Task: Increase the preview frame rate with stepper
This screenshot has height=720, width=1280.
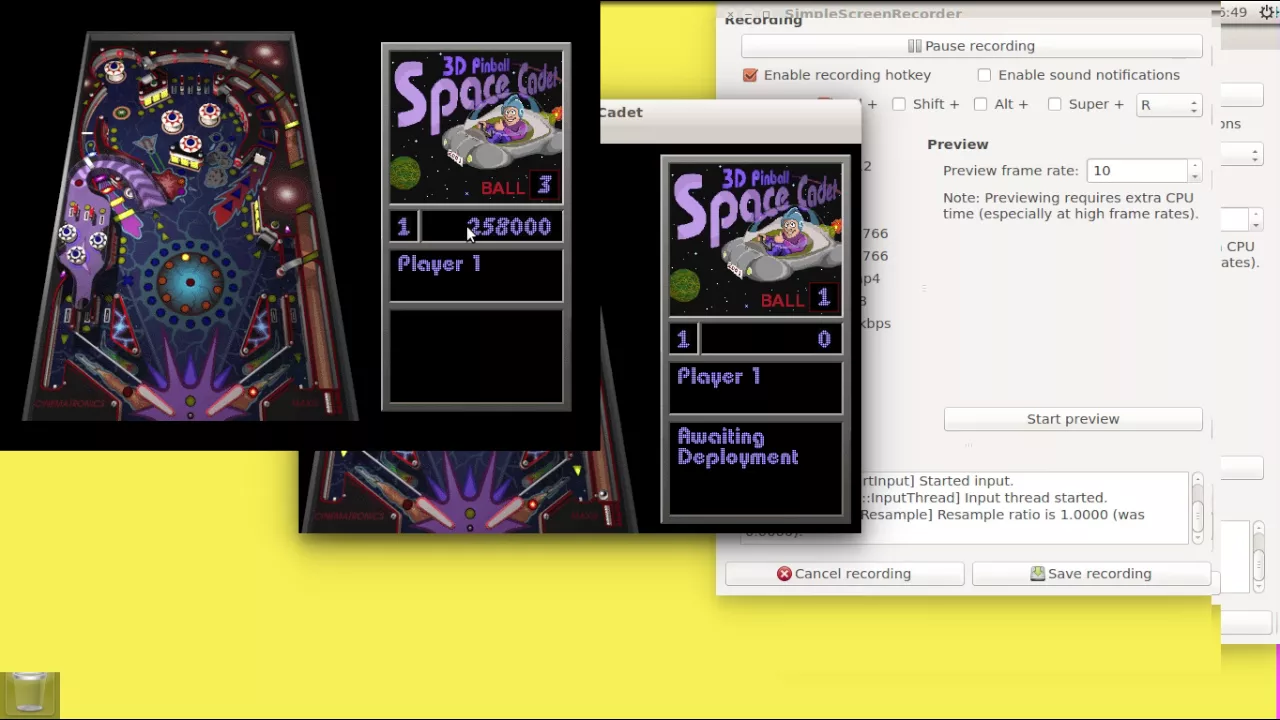Action: [x=1194, y=166]
